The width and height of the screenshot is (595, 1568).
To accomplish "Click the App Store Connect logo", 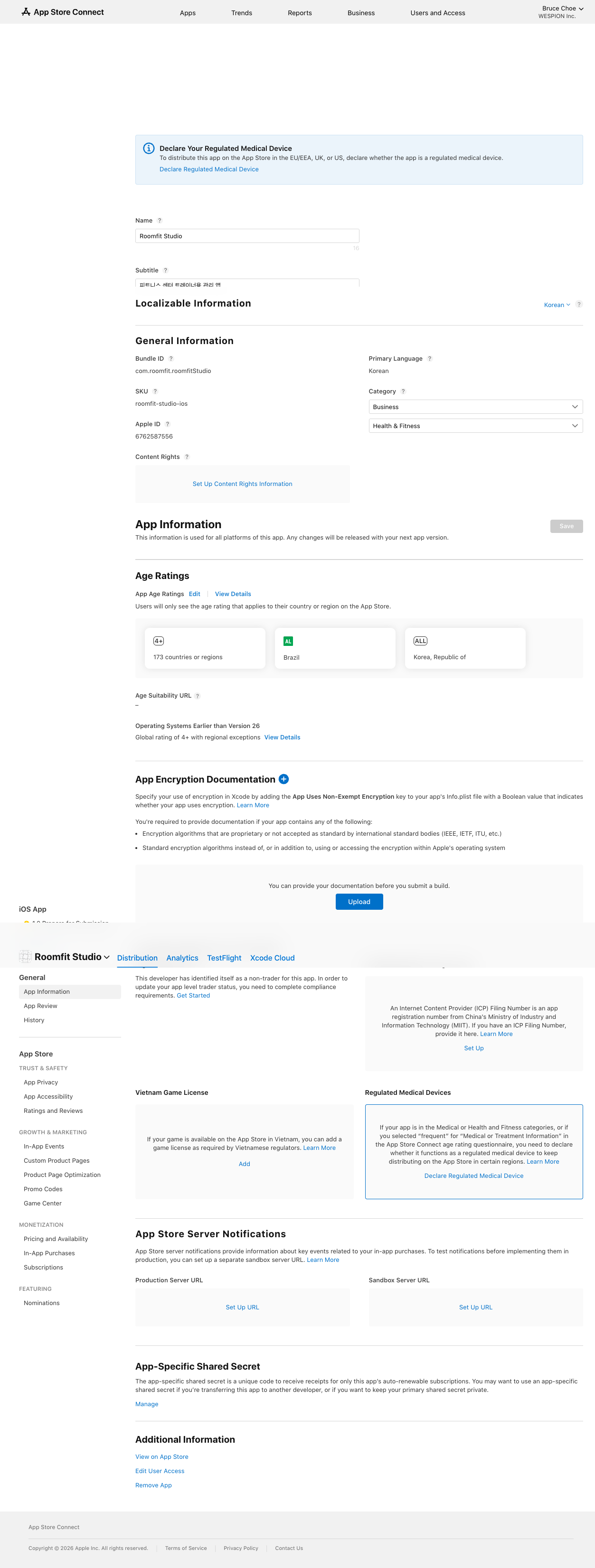I will click(63, 12).
